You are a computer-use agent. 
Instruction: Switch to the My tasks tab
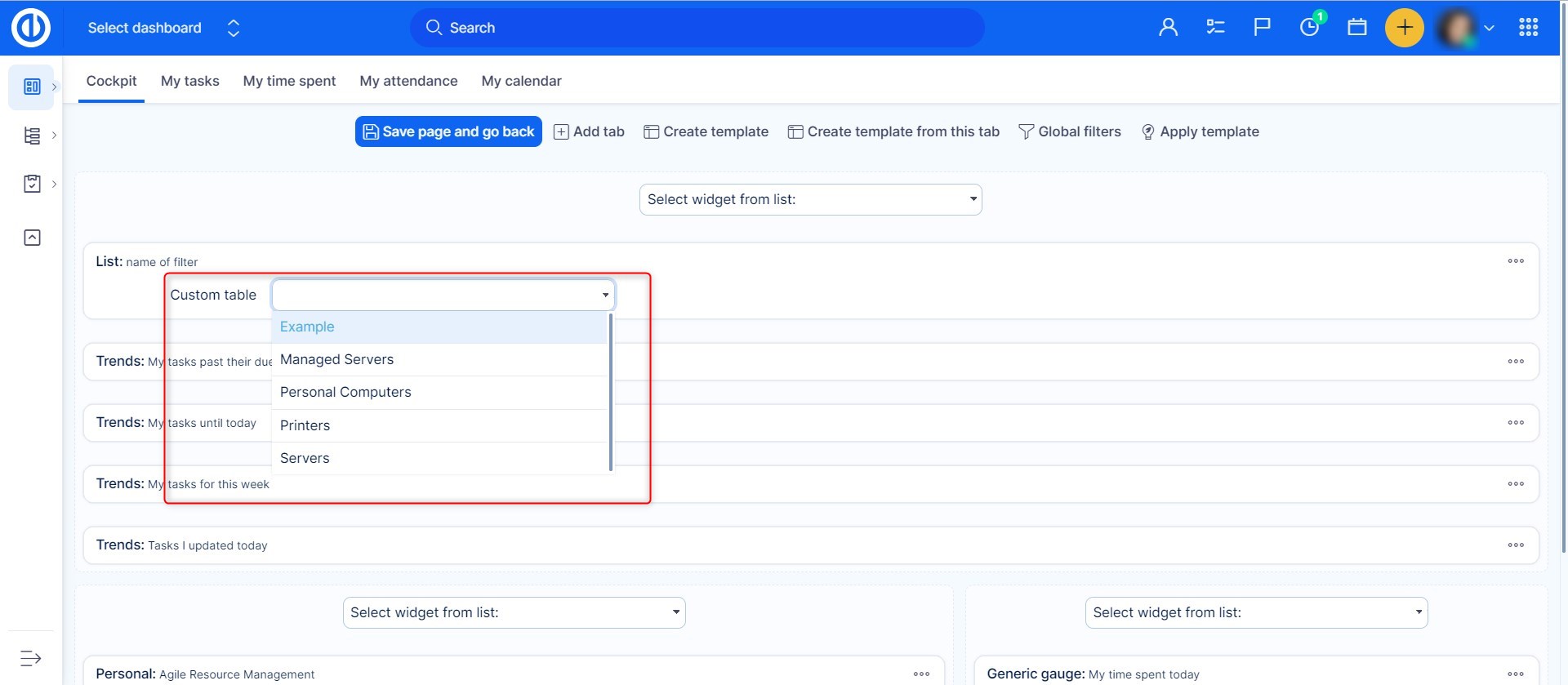click(189, 81)
